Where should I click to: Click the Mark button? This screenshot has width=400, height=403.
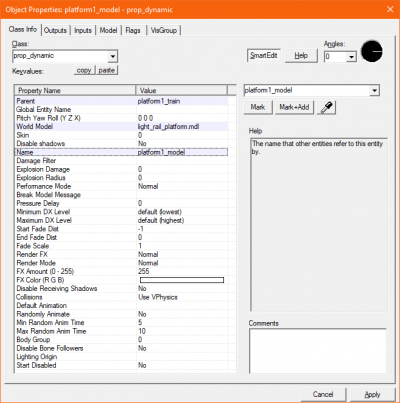coord(258,107)
